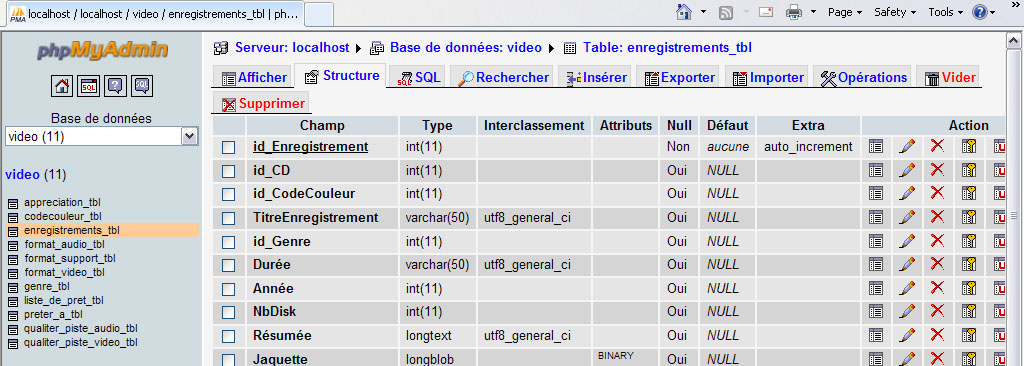Screen dimensions: 1024x366
Task: Click the red Vider tab
Action: pos(950,77)
